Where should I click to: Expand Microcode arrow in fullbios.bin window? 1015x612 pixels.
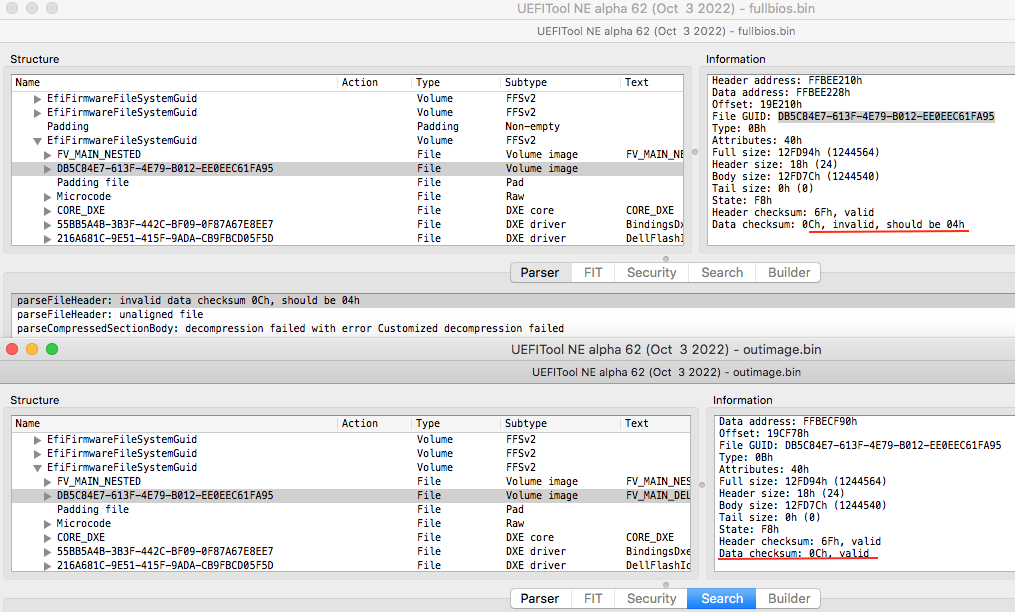click(x=47, y=197)
